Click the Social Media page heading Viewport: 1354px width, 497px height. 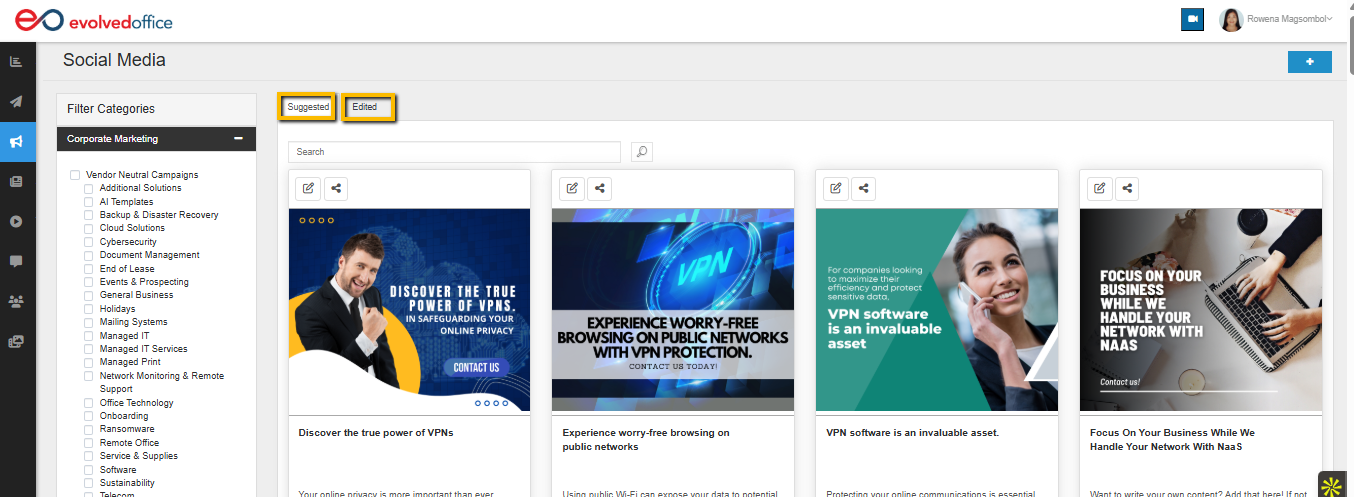click(x=114, y=60)
